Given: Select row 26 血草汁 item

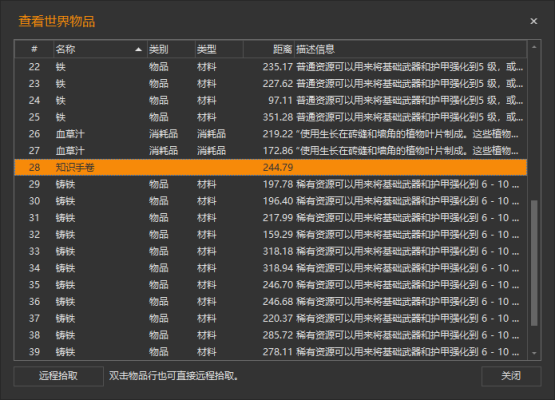Looking at the screenshot, I should tap(271, 134).
